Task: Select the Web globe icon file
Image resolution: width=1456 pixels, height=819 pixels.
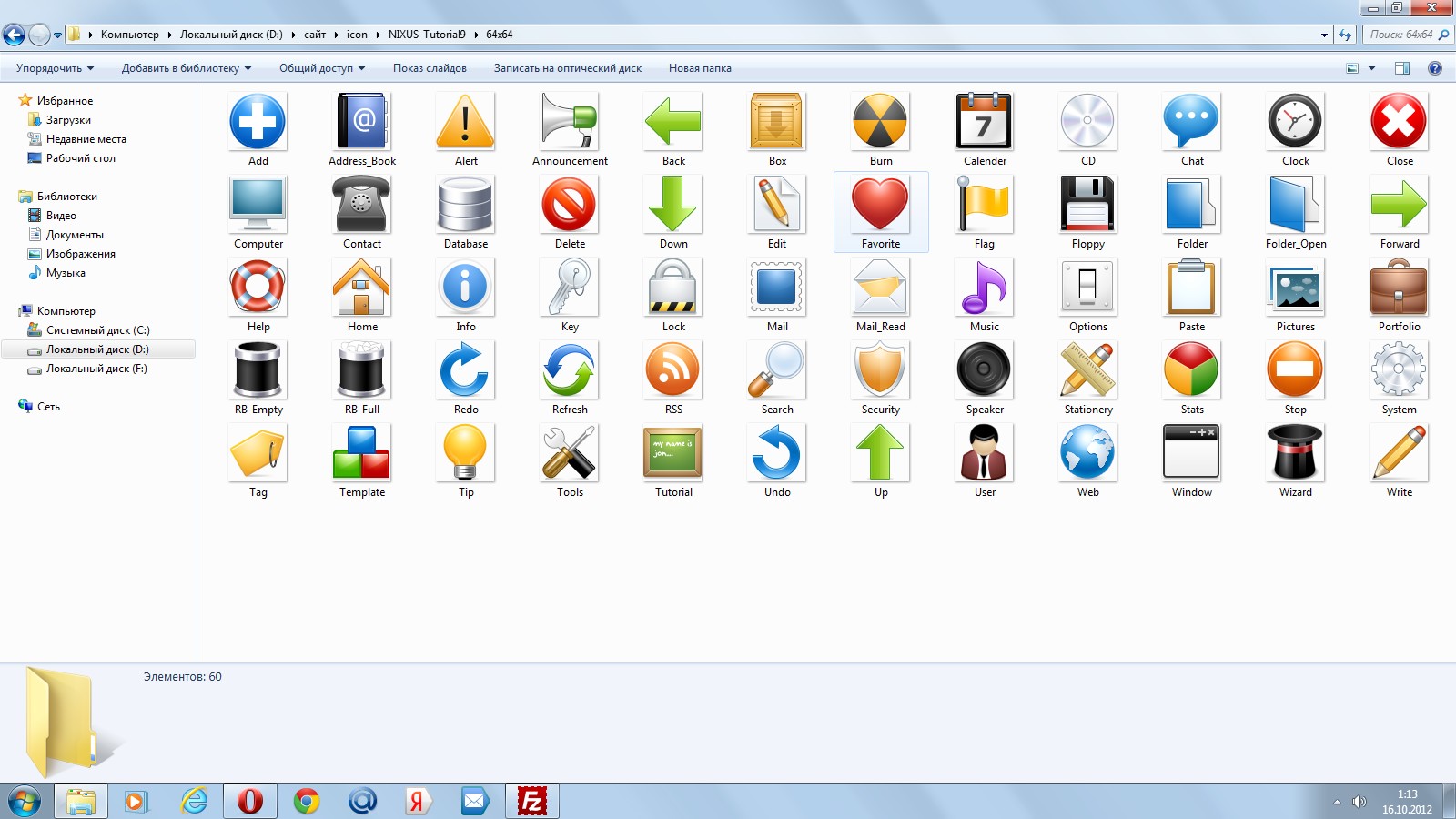Action: [x=1088, y=461]
